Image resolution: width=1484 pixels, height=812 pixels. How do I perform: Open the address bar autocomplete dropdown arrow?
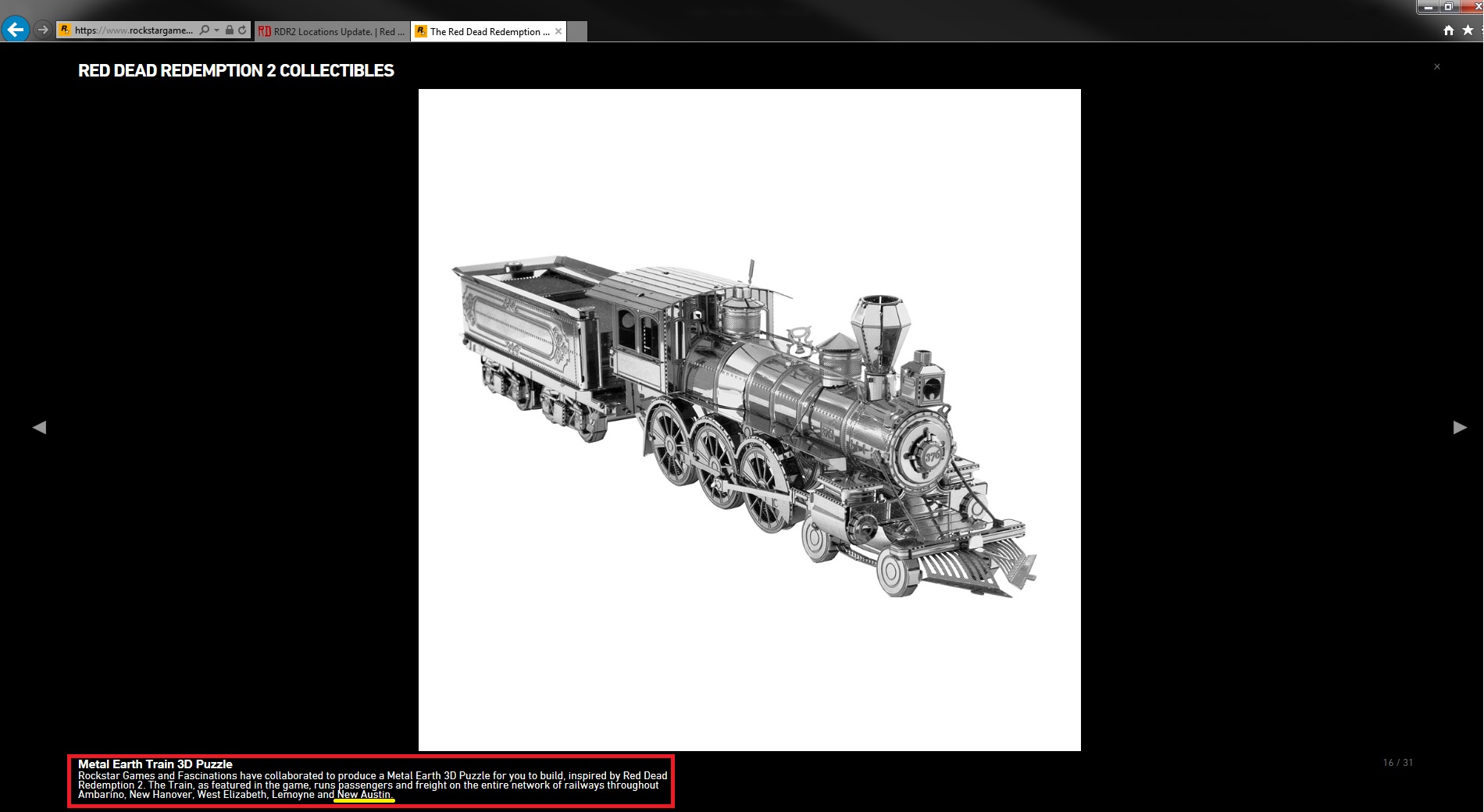(x=216, y=30)
